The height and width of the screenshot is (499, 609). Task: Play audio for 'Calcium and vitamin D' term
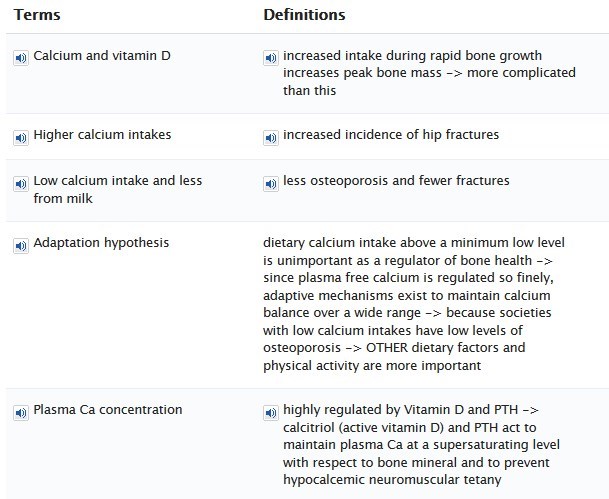(21, 58)
